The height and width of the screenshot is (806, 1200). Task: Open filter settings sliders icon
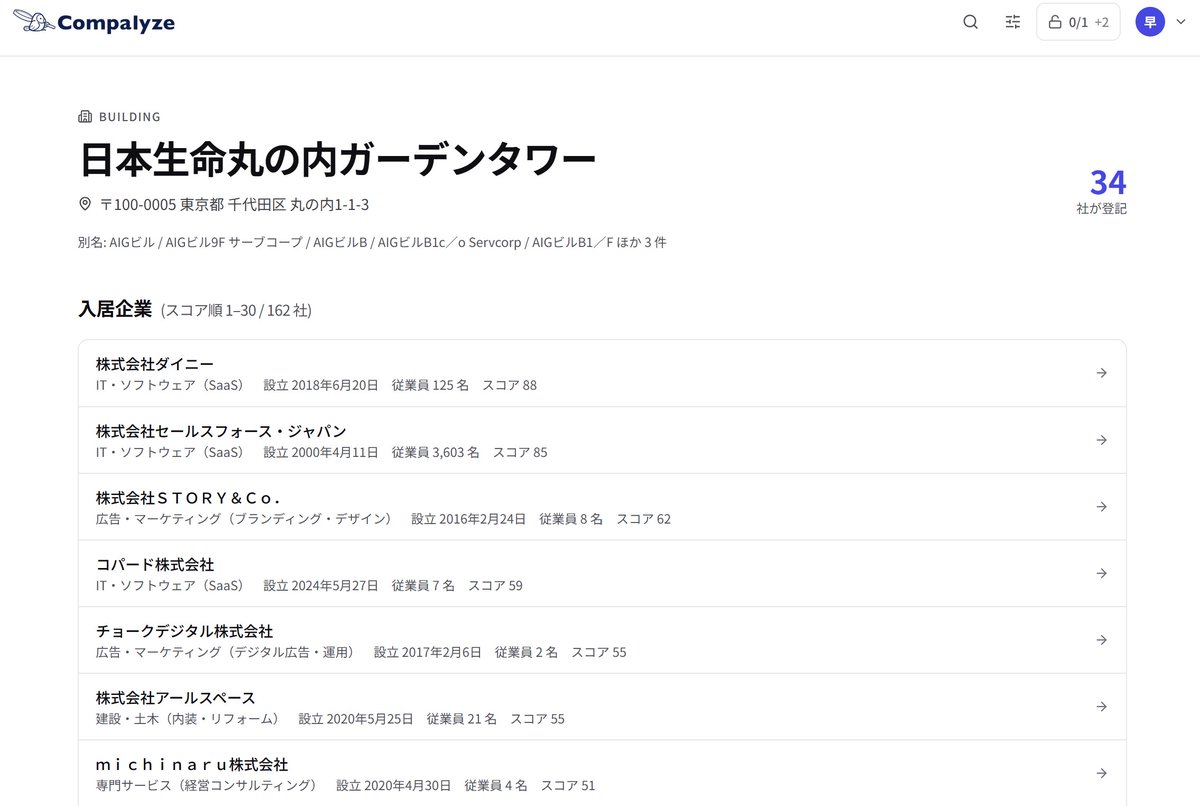click(1013, 22)
